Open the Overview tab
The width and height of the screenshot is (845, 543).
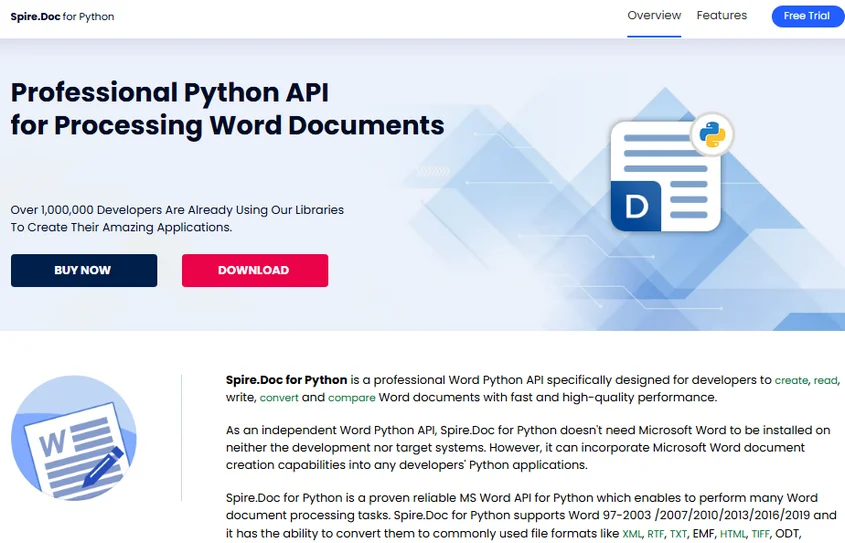(x=654, y=16)
